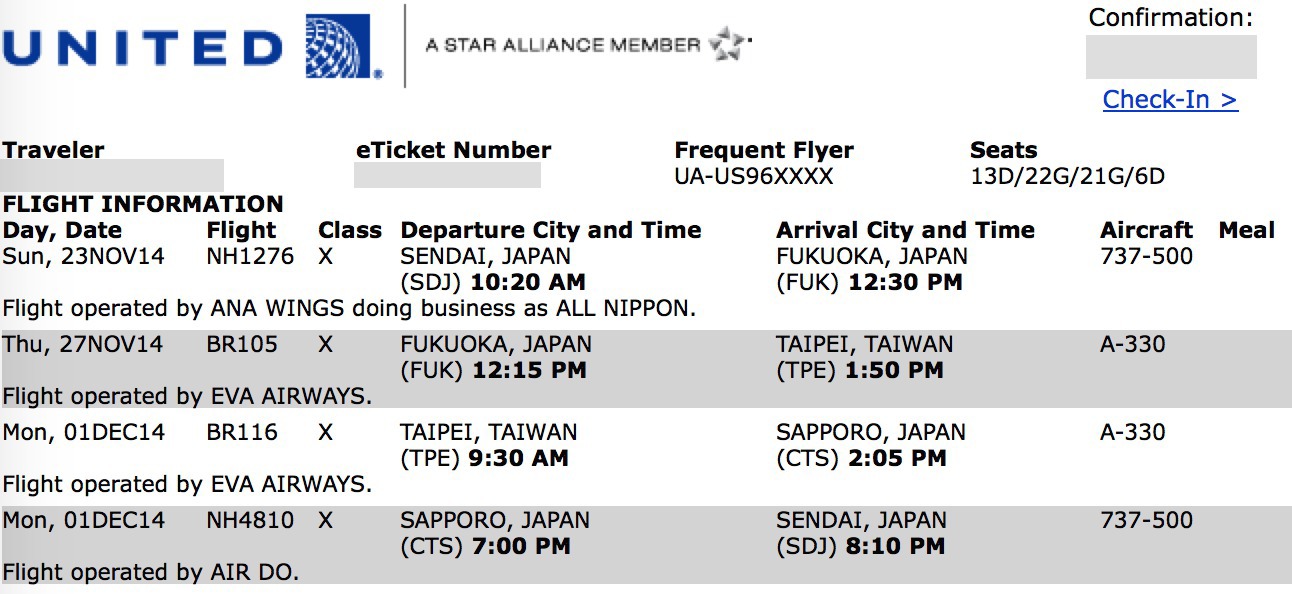
Task: Click the "operated by AIR DO" note
Action: point(150,573)
